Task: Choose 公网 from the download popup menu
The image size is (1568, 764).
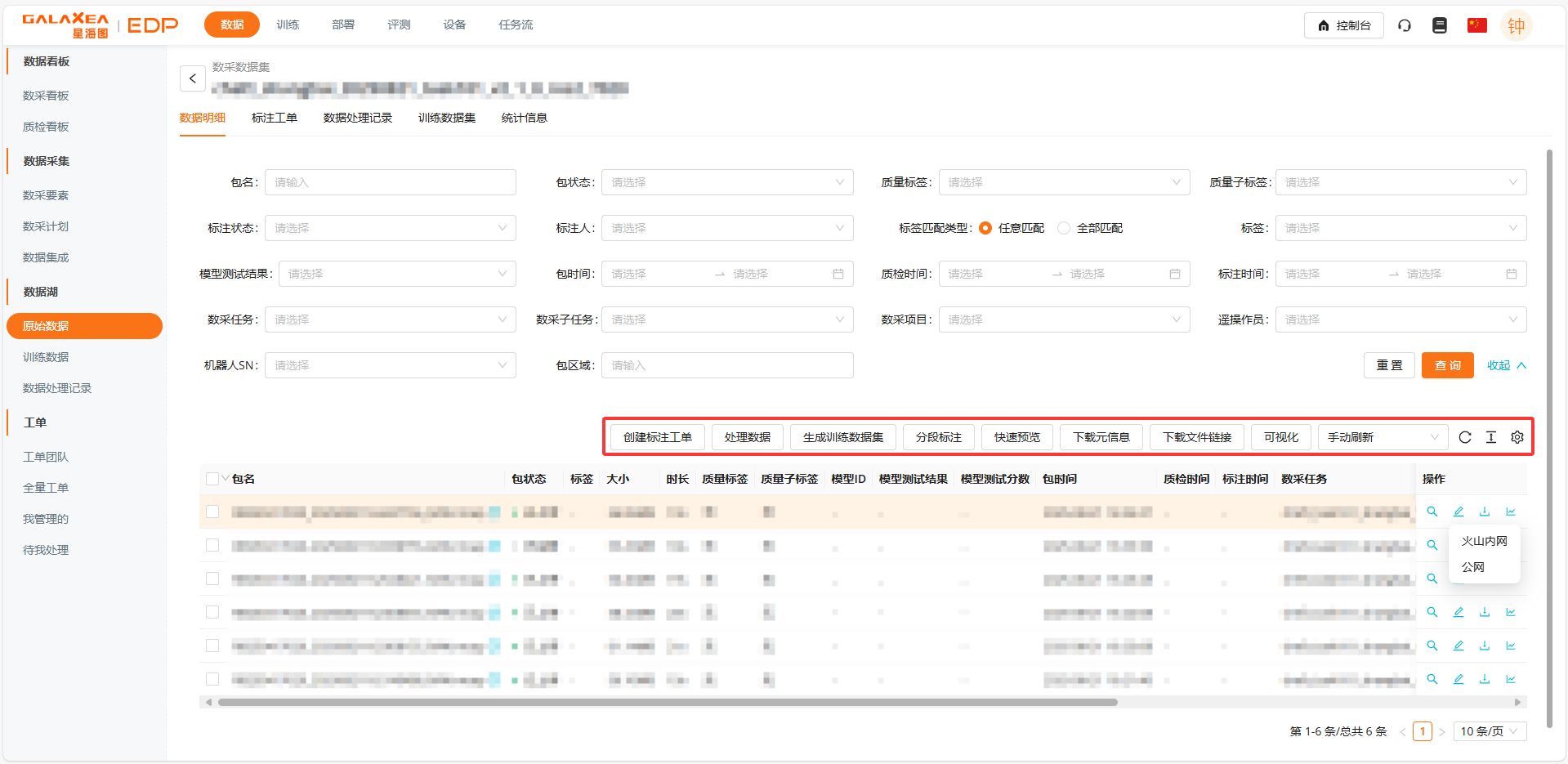Action: click(x=1473, y=567)
